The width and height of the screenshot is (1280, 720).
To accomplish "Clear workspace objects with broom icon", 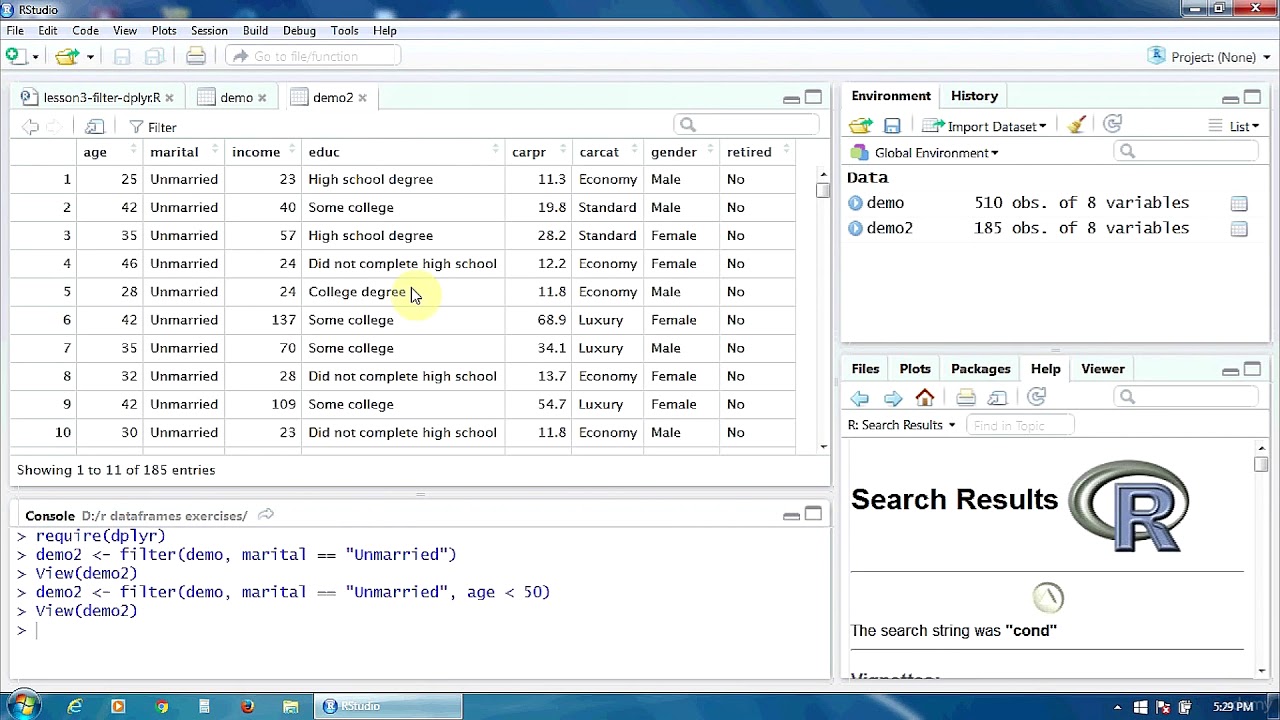I will [1077, 126].
